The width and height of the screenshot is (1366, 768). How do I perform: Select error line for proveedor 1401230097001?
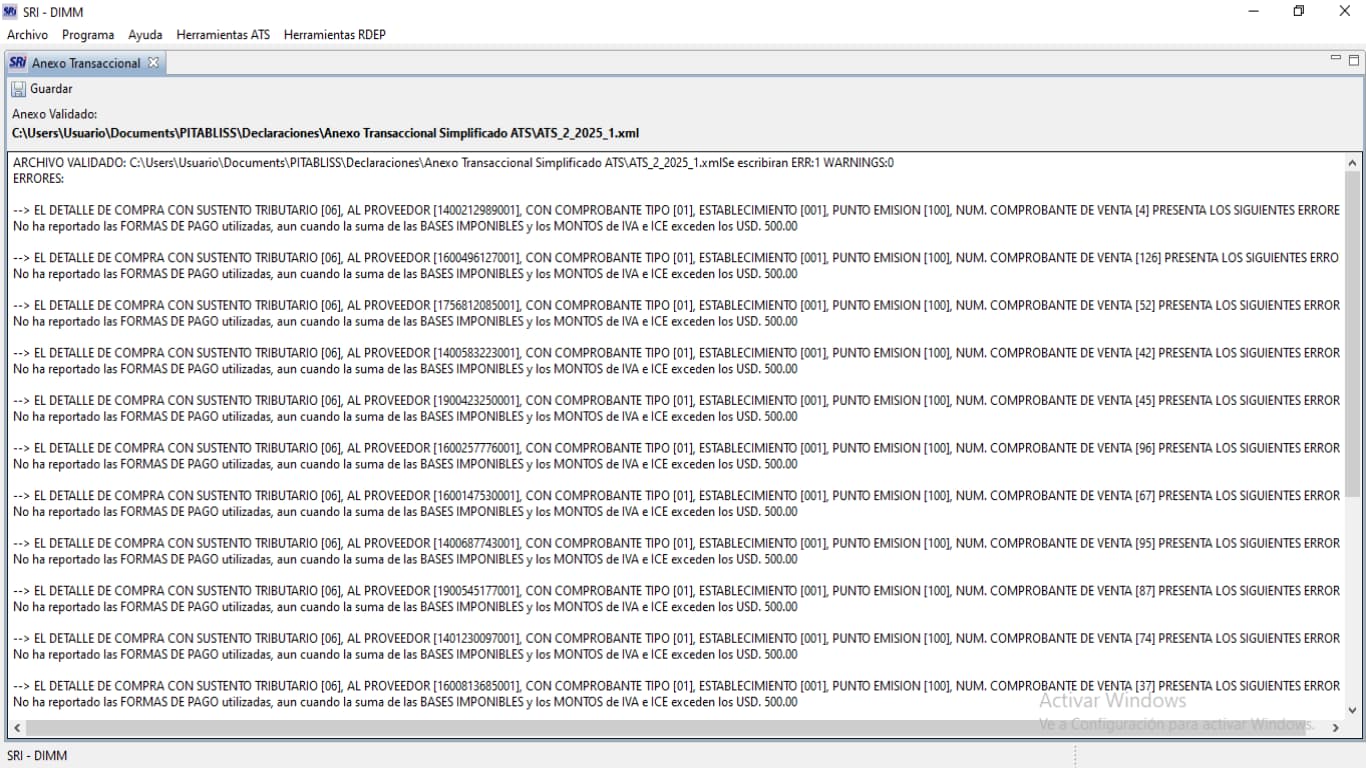tap(676, 638)
